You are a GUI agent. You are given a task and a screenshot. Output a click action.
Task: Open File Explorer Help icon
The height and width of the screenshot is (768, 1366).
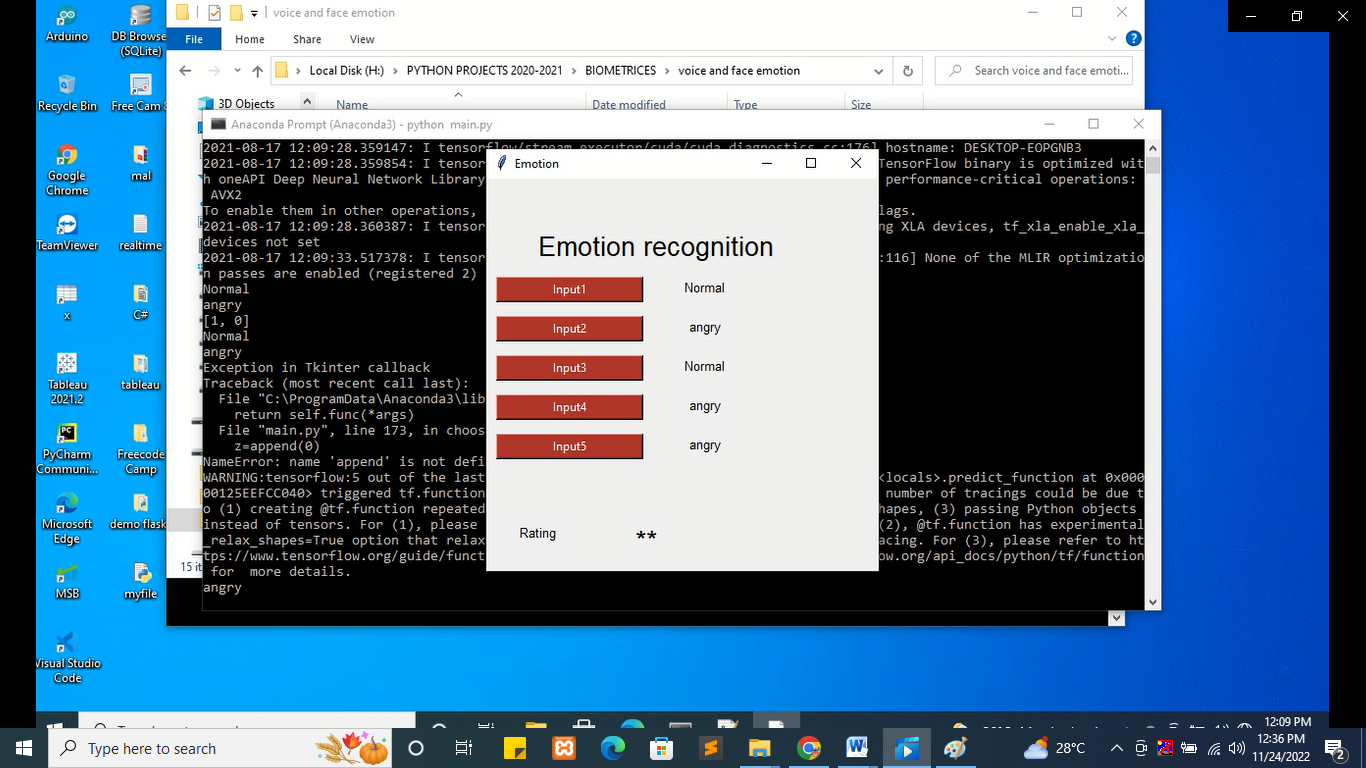pos(1133,39)
